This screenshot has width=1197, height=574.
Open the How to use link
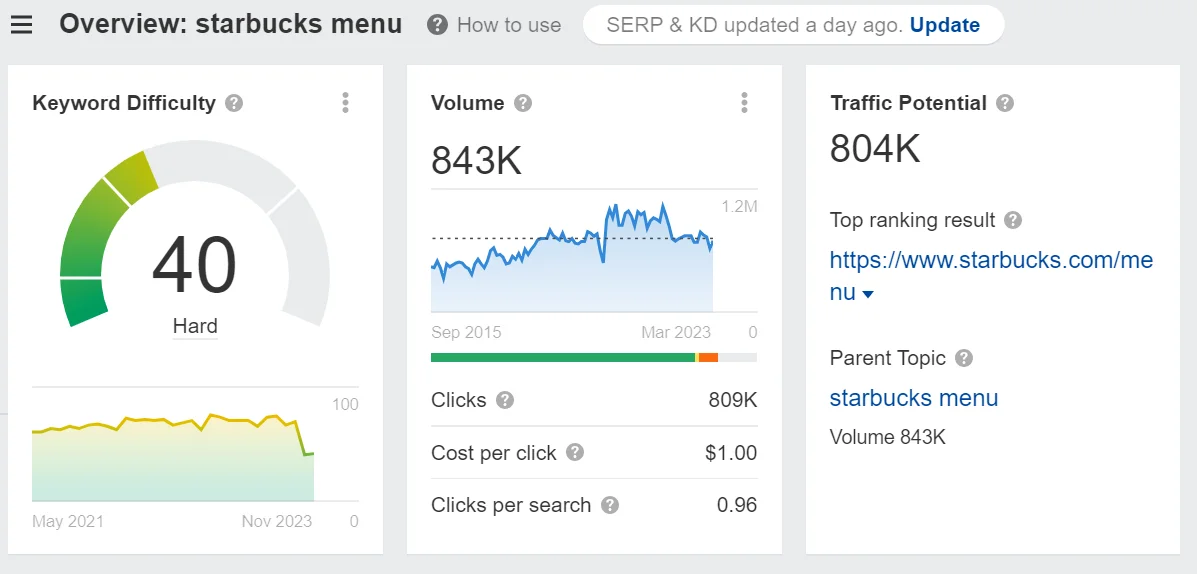[508, 25]
